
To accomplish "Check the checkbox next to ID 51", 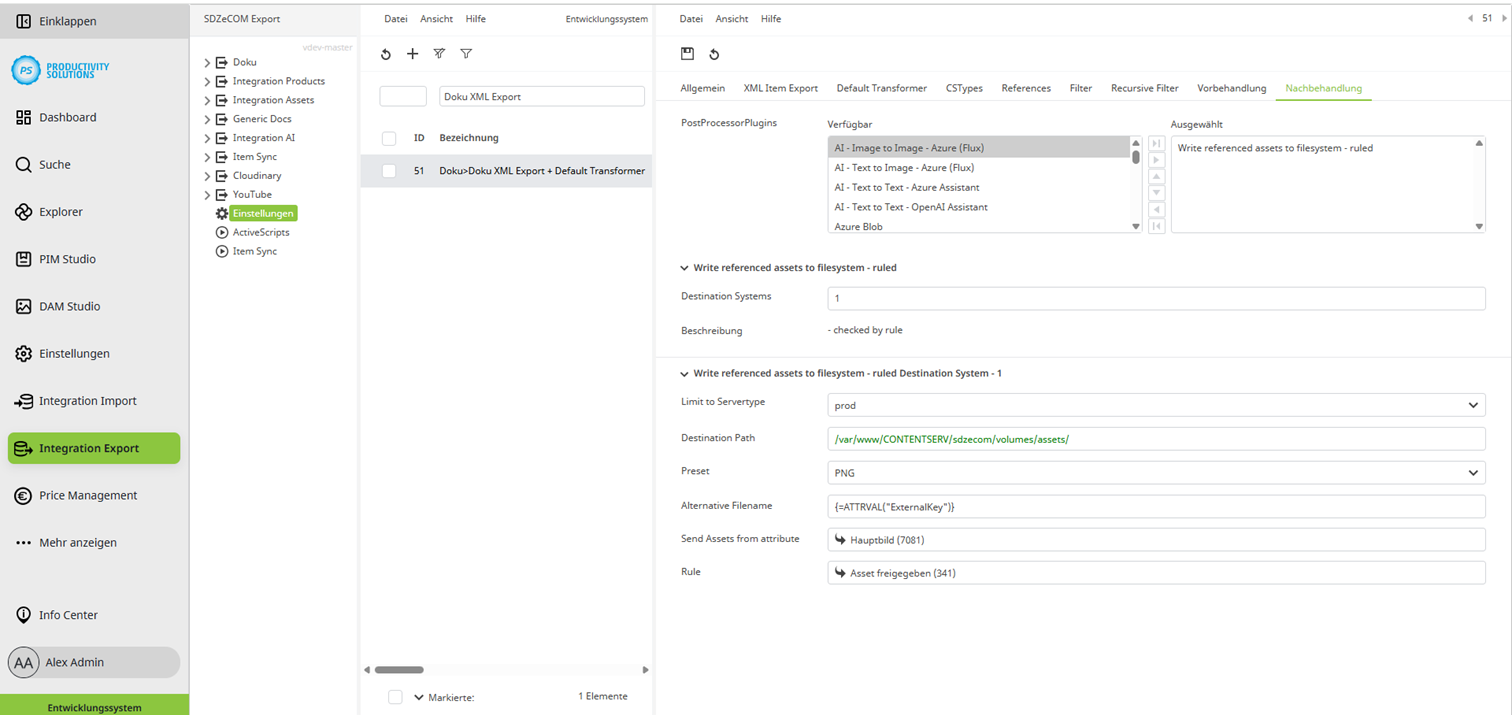I will 389,171.
